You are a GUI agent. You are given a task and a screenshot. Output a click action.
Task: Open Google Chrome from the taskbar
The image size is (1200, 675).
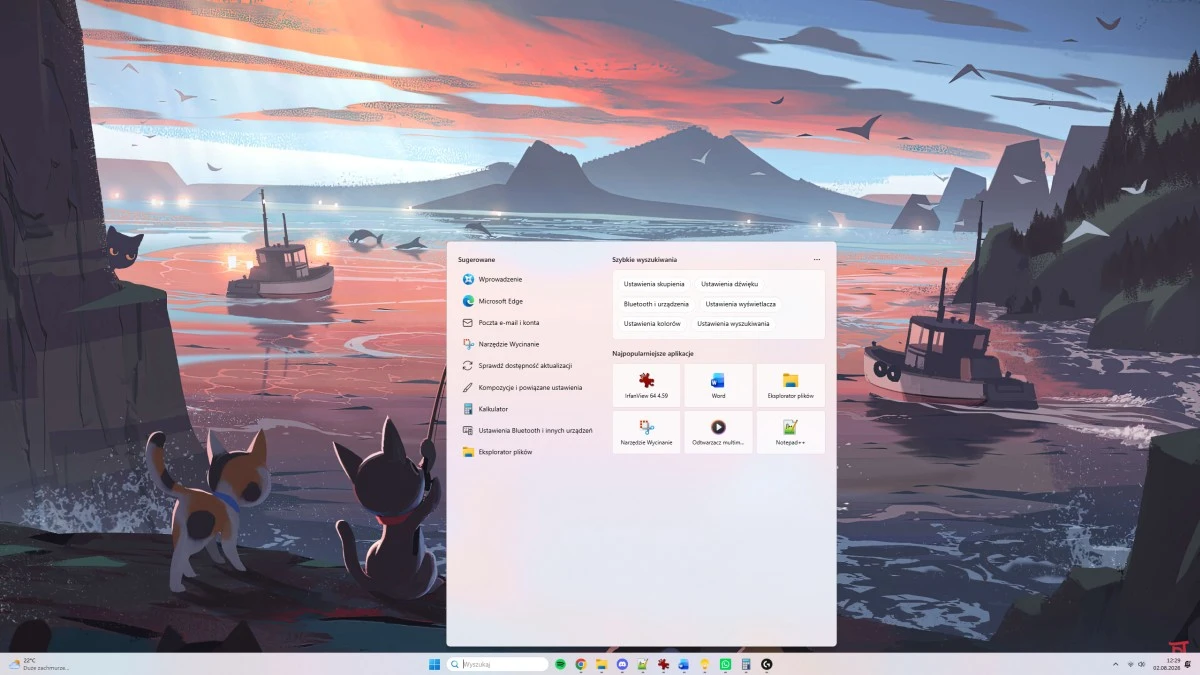coord(581,664)
